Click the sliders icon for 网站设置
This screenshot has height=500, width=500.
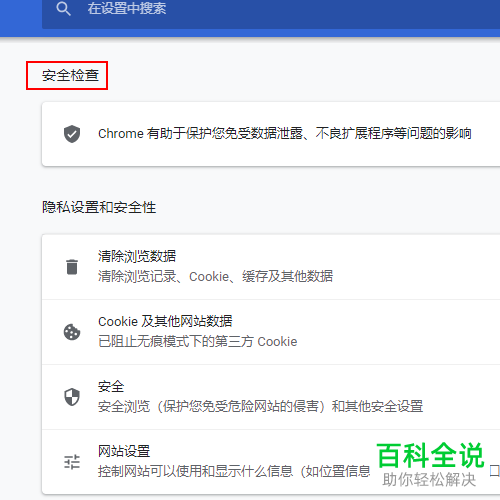click(72, 462)
